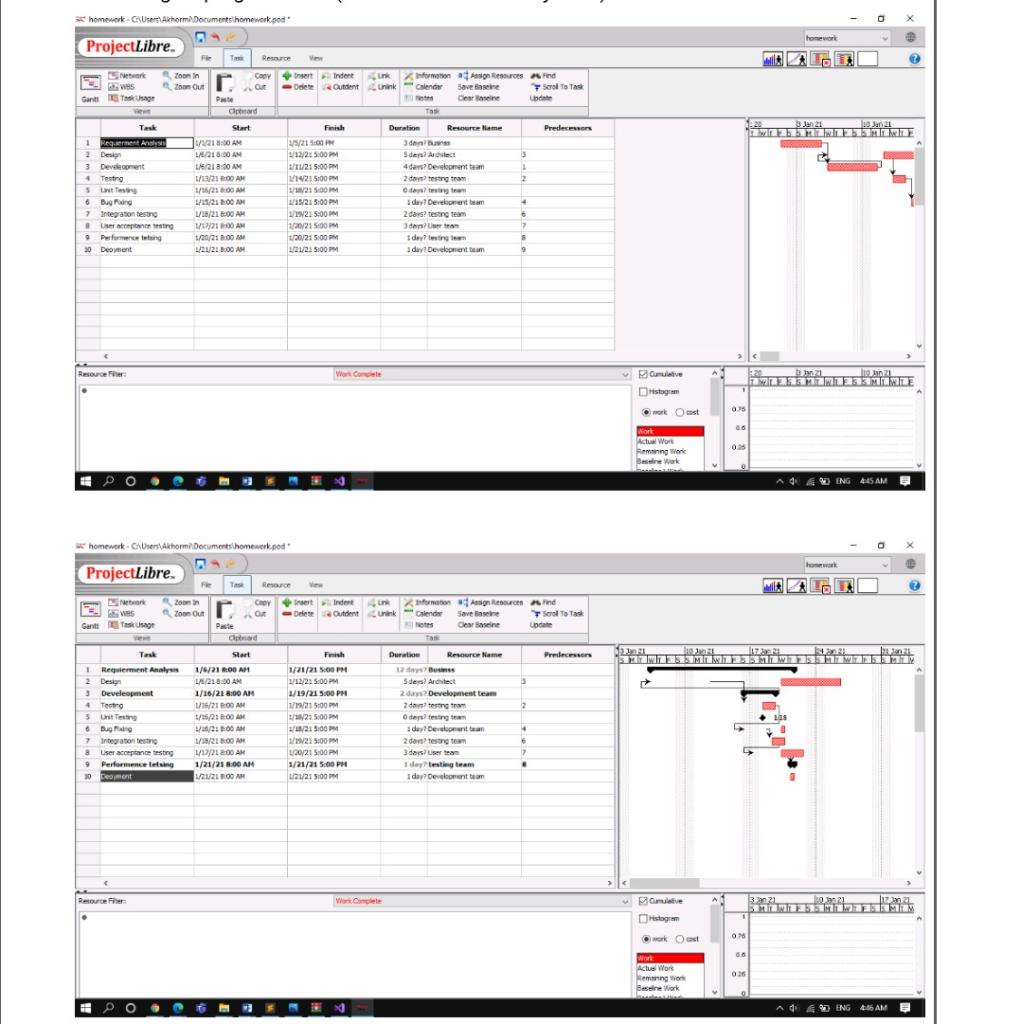Select WBS view in the upper ProjectLibre window
Image resolution: width=1021 pixels, height=1024 pixels.
click(x=122, y=87)
